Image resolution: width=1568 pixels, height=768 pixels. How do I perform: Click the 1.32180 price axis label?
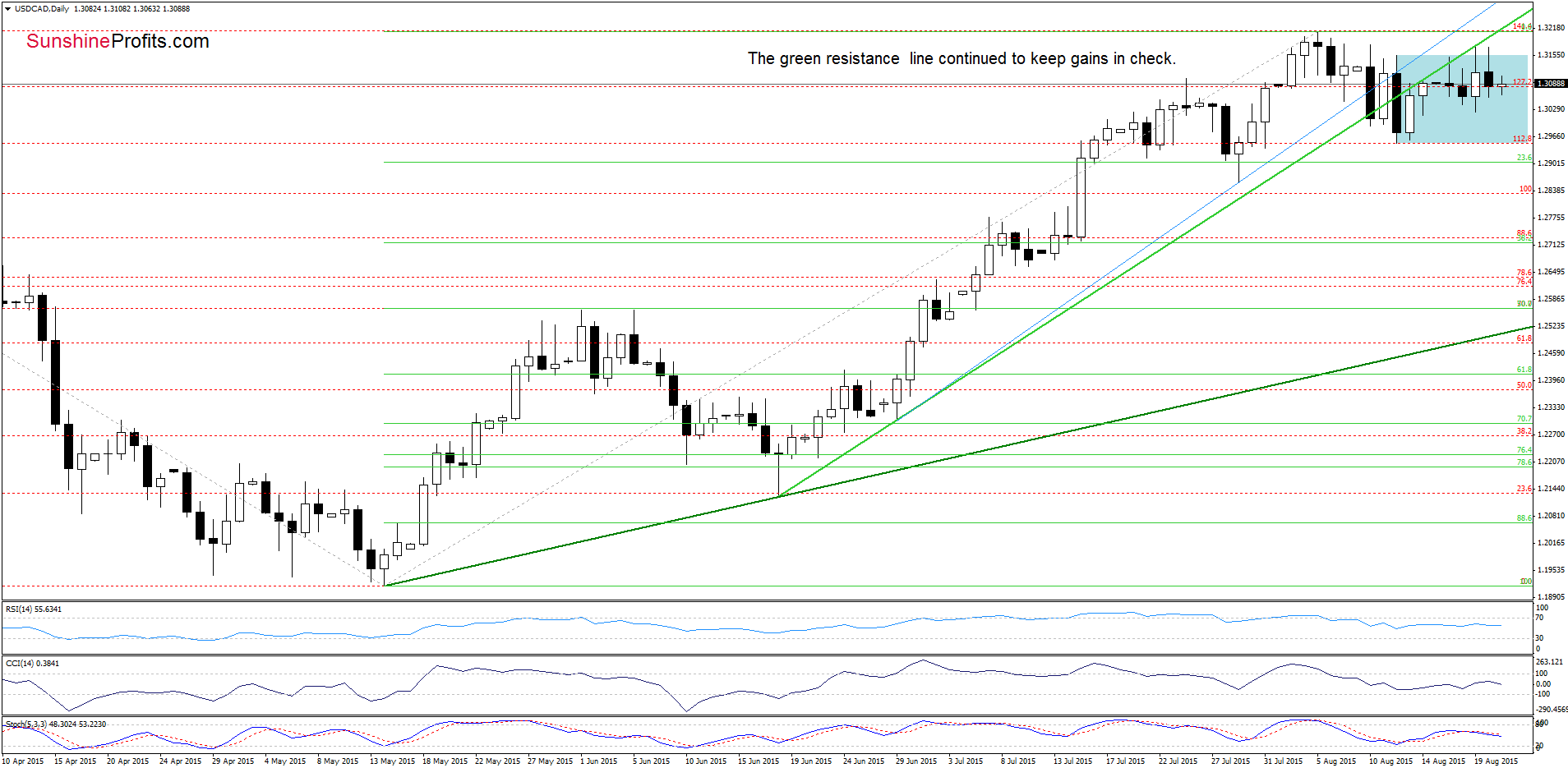point(1551,28)
